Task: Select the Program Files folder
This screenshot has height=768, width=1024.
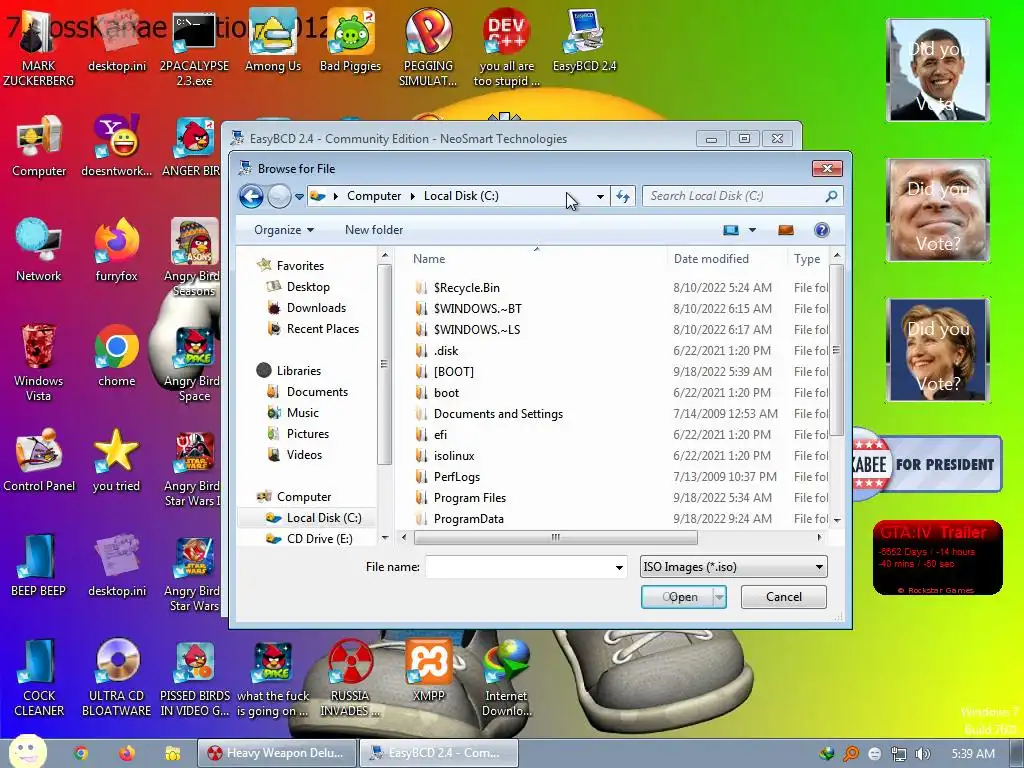Action: [470, 498]
